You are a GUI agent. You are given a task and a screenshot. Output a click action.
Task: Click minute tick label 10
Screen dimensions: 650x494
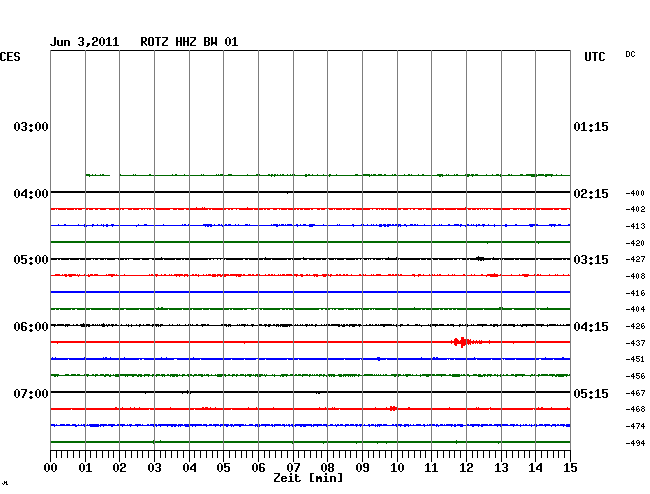[397, 468]
